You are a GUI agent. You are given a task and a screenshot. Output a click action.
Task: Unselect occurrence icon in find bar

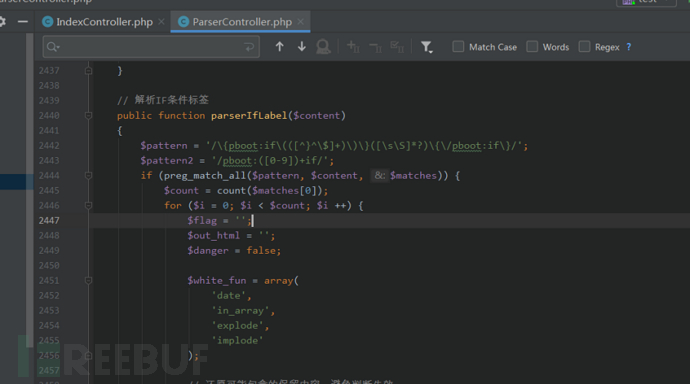pos(375,48)
